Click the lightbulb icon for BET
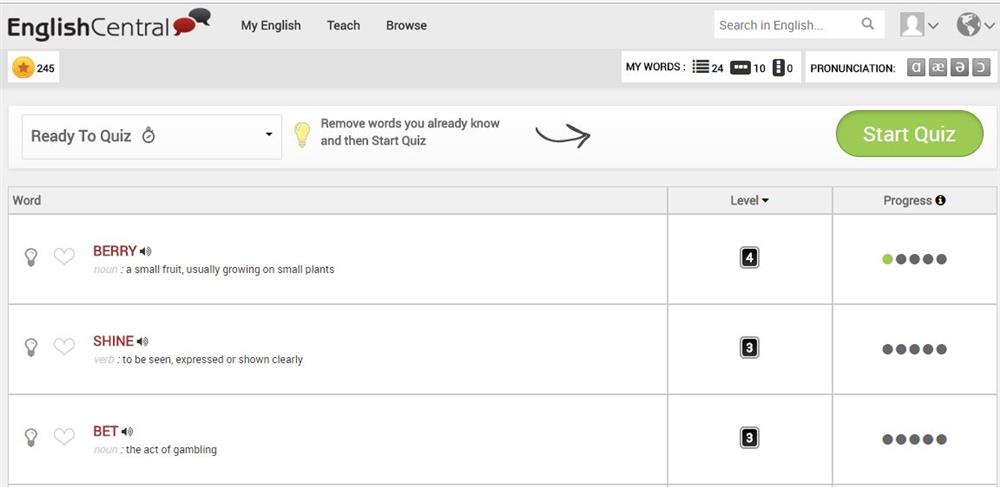 tap(31, 437)
